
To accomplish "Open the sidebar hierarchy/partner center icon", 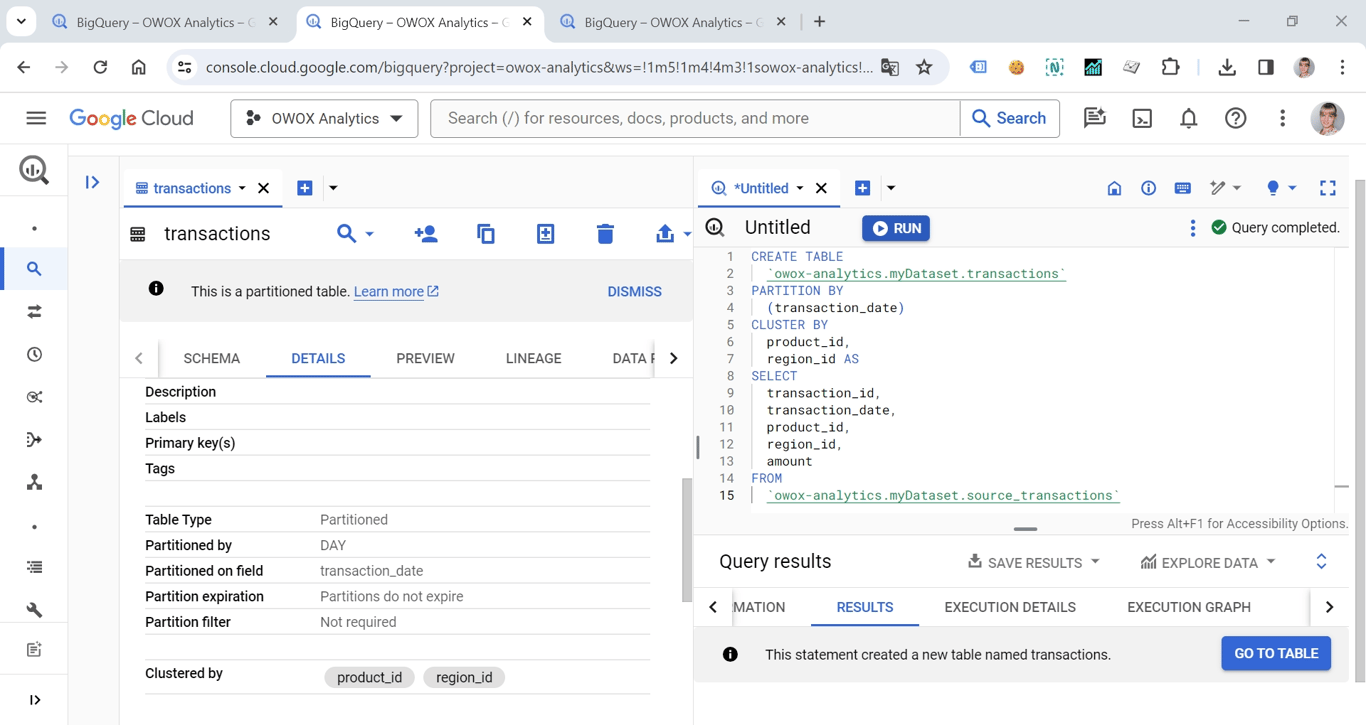I will point(34,482).
